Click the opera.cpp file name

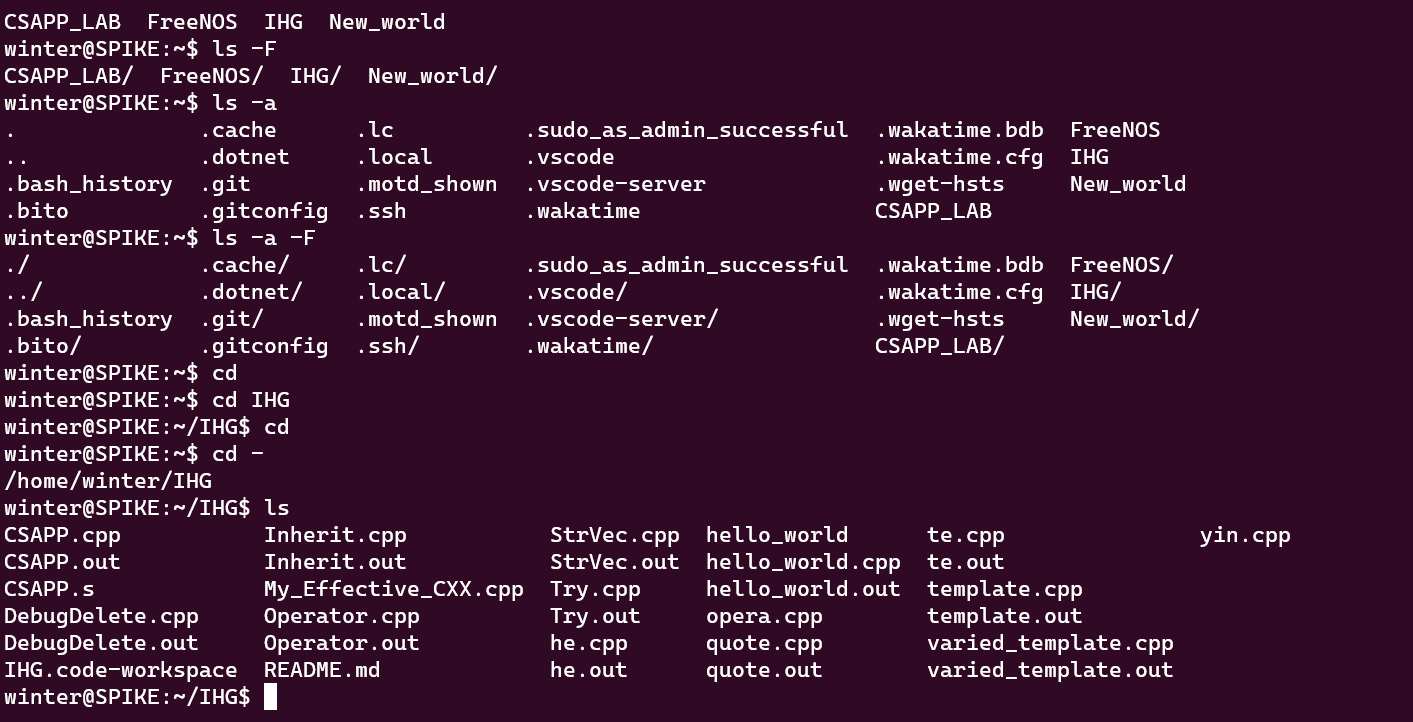[x=764, y=616]
